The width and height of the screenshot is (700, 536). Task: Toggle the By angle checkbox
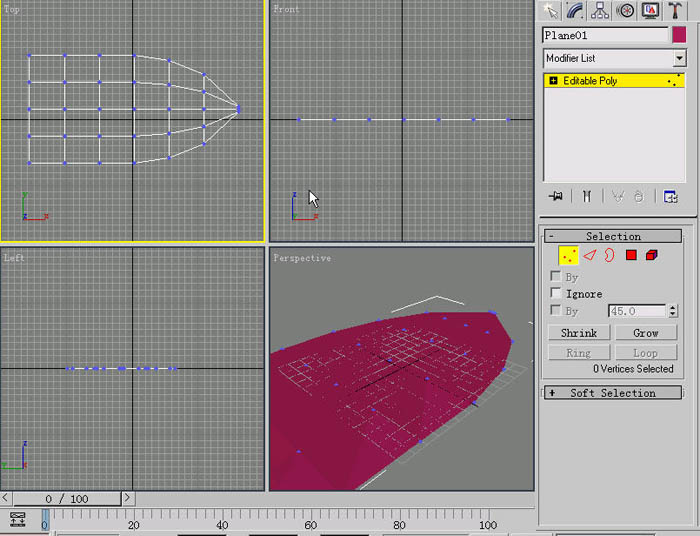click(556, 310)
